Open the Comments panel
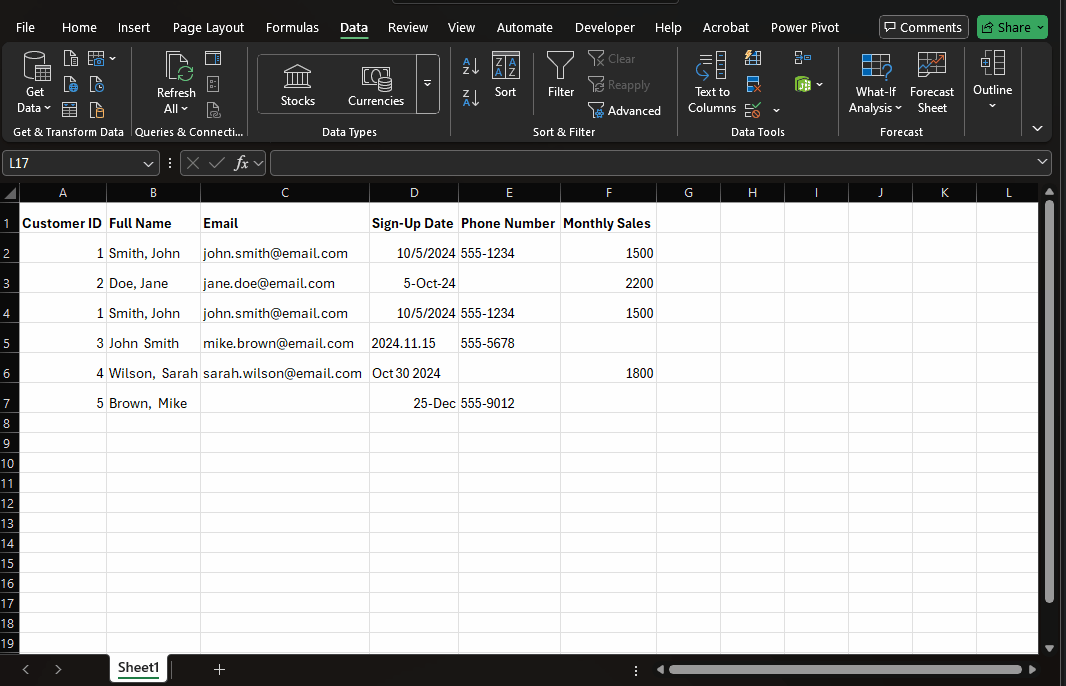 click(922, 27)
